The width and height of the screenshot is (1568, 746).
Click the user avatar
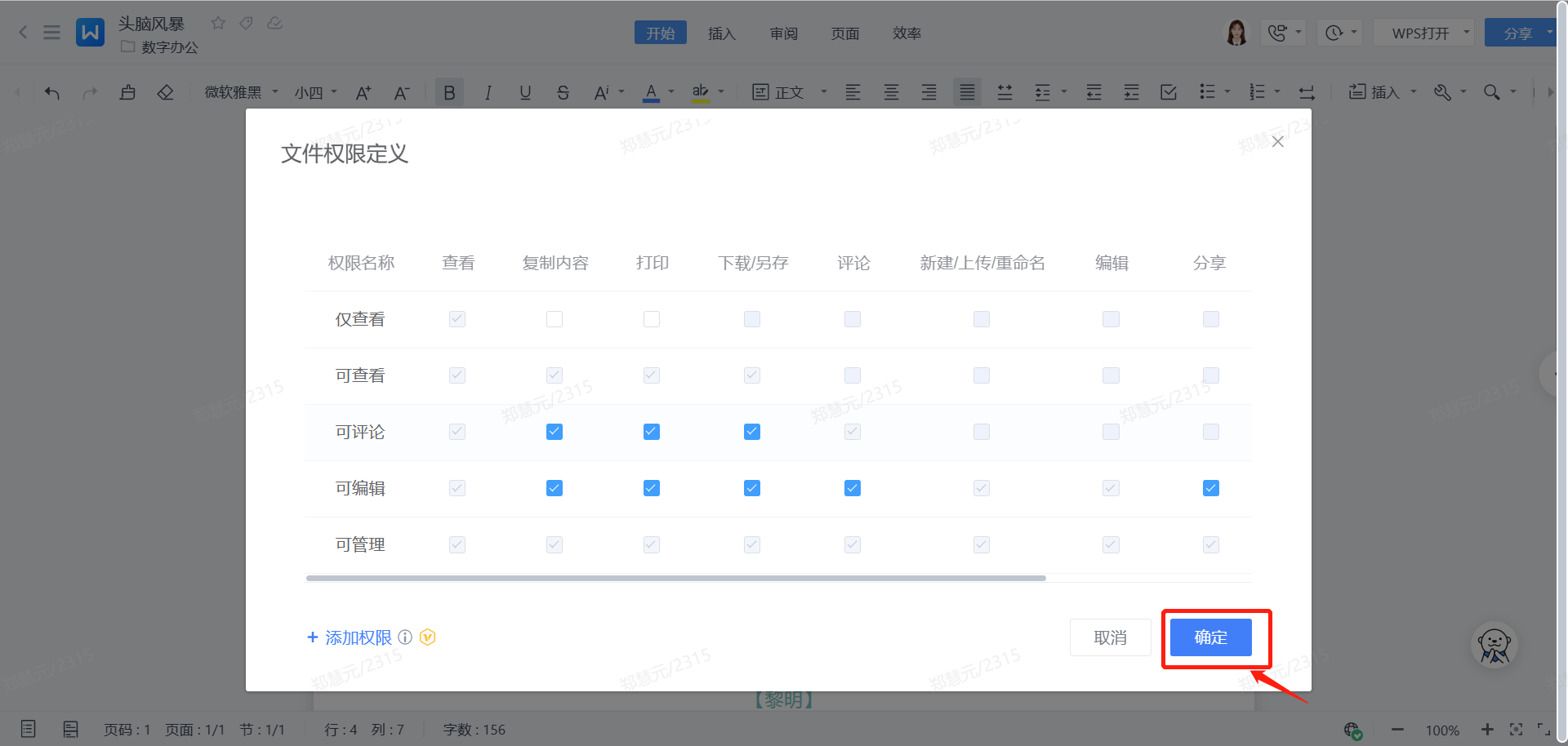1236,33
